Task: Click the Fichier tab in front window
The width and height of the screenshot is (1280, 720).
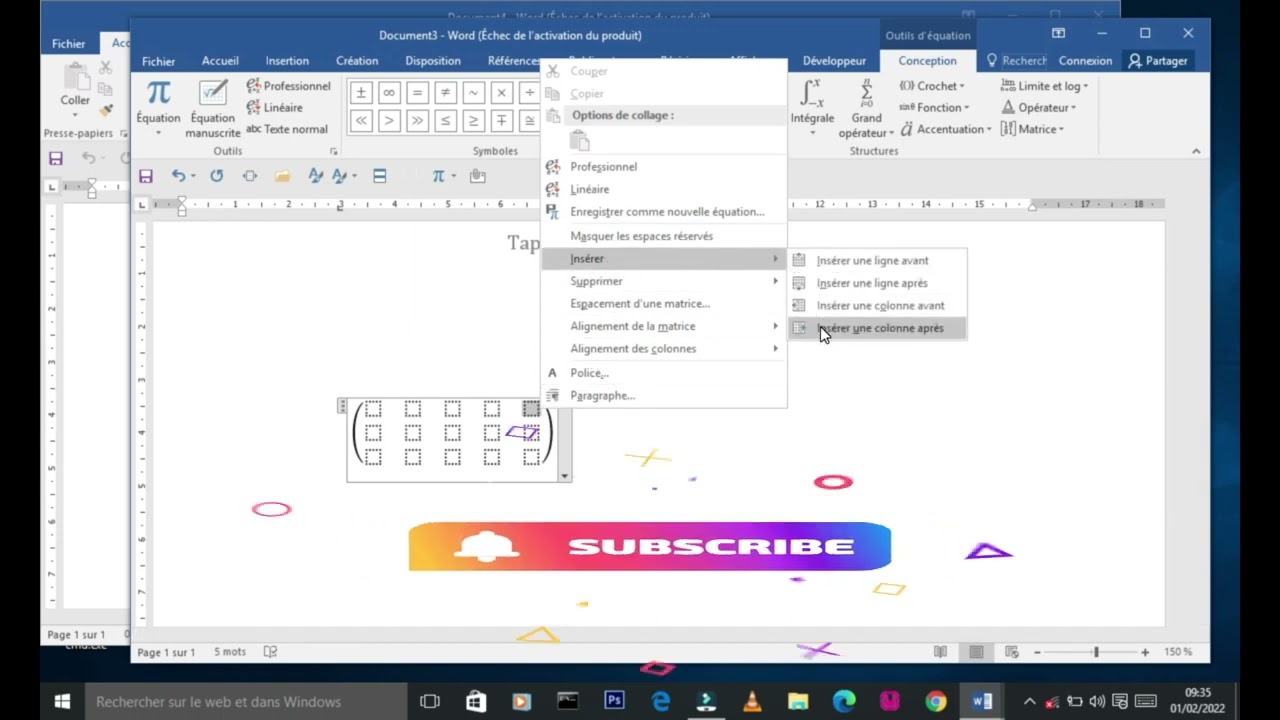Action: (x=158, y=61)
